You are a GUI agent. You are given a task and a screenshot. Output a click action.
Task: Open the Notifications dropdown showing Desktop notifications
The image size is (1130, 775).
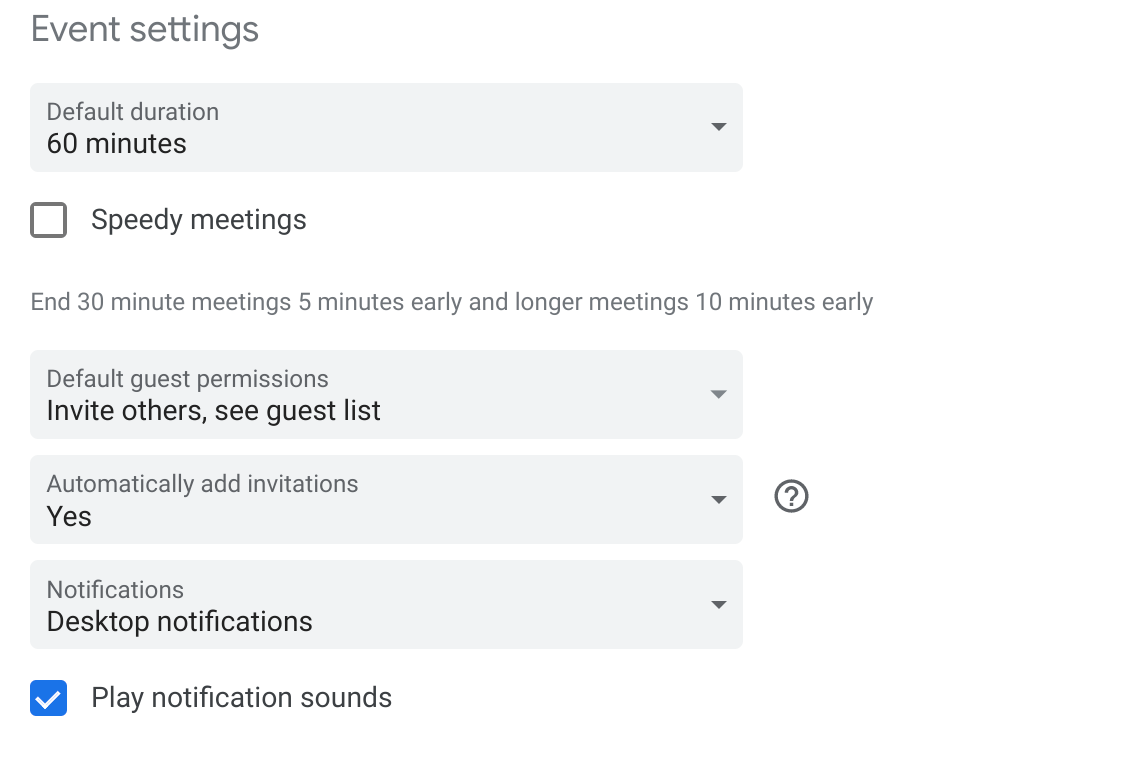(386, 604)
